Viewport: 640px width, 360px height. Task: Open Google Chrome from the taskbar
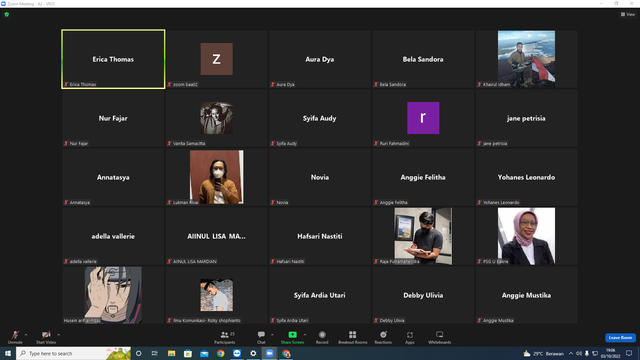(x=220, y=353)
